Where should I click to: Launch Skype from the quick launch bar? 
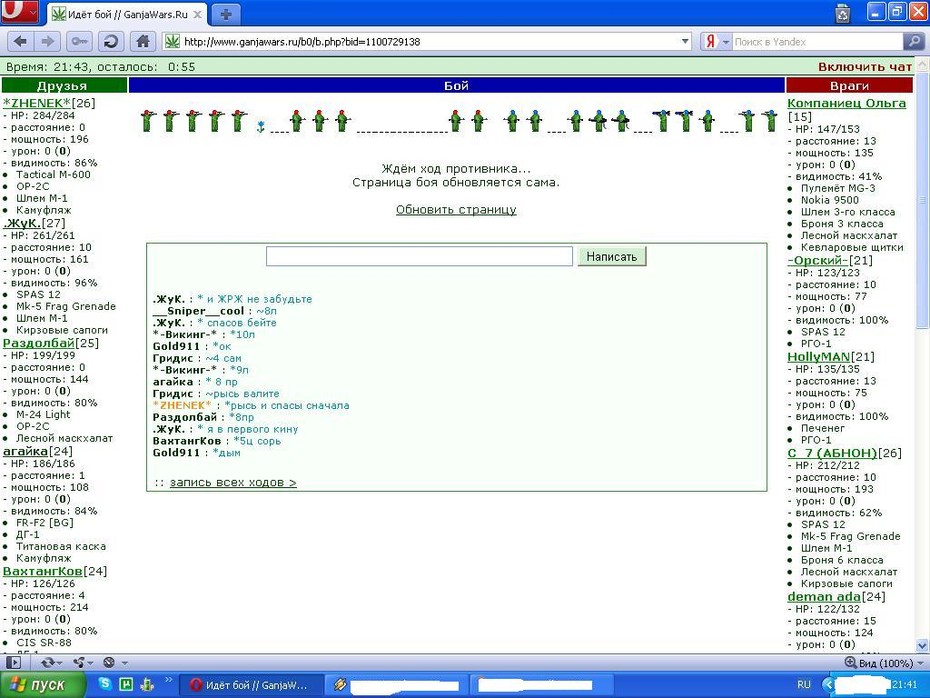click(x=105, y=684)
